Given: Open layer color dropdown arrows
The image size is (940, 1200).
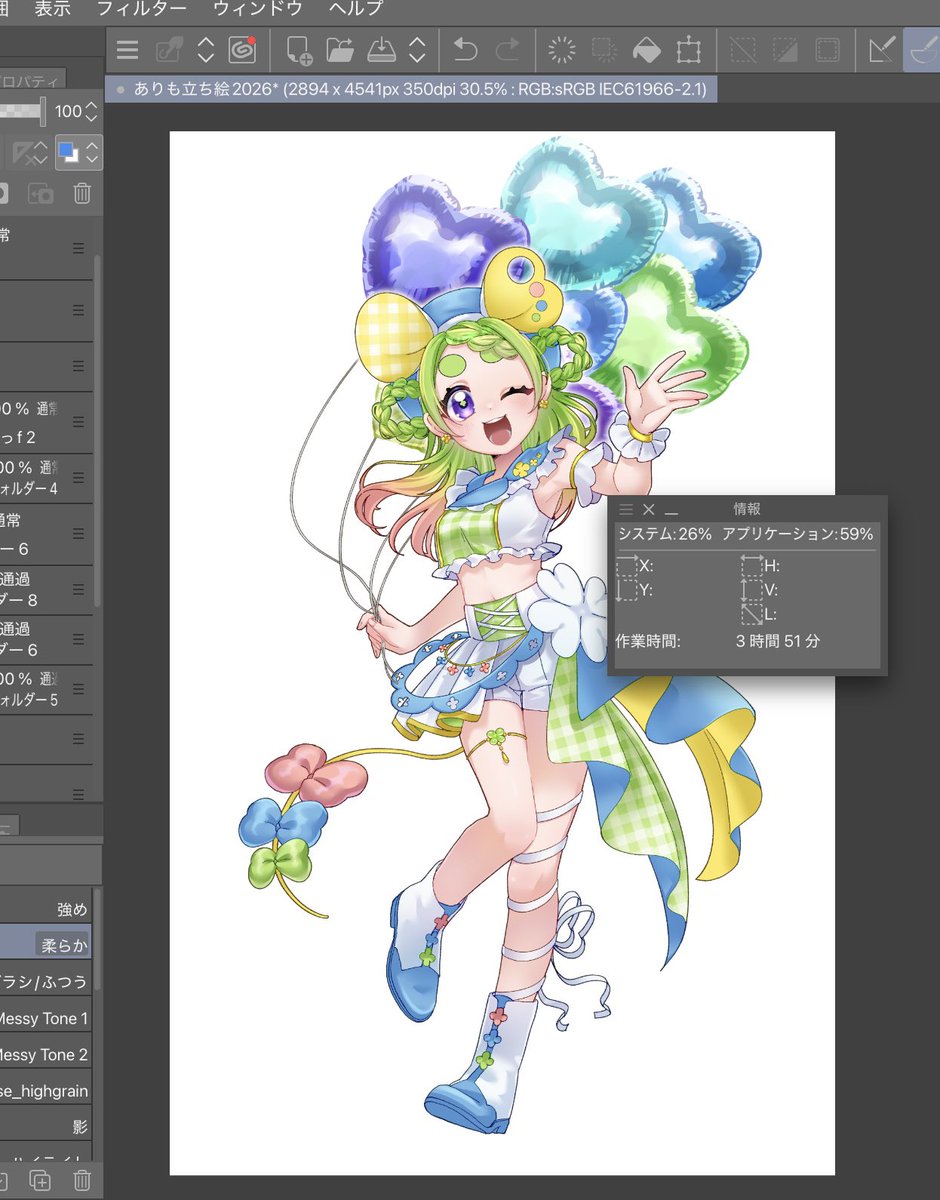Looking at the screenshot, I should point(92,153).
